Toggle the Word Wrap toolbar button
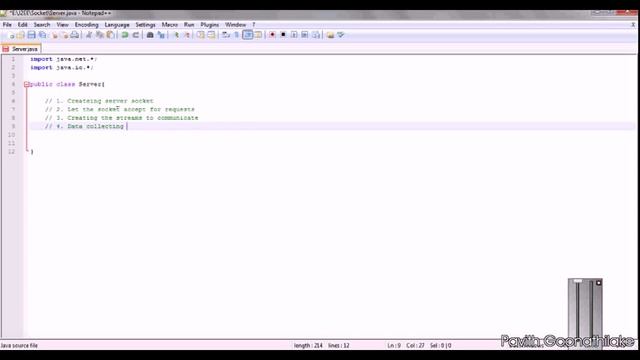Image resolution: width=640 pixels, height=360 pixels. click(226, 35)
